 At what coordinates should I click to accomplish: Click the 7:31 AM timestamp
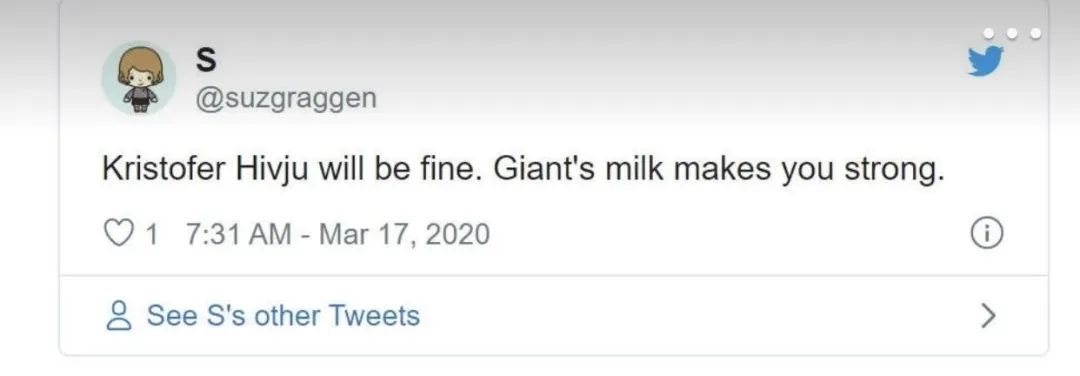238,234
